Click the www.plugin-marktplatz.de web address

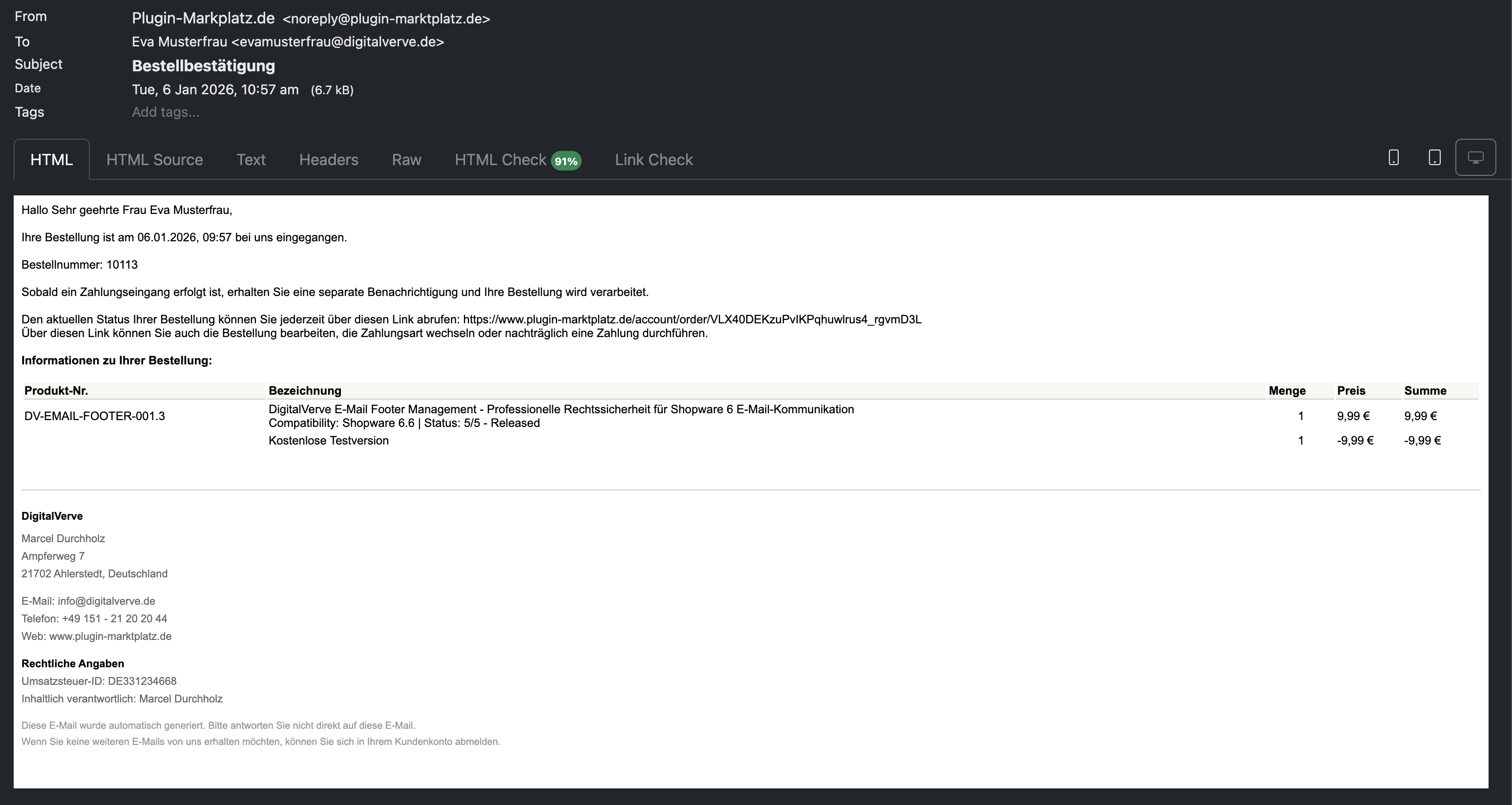[110, 636]
